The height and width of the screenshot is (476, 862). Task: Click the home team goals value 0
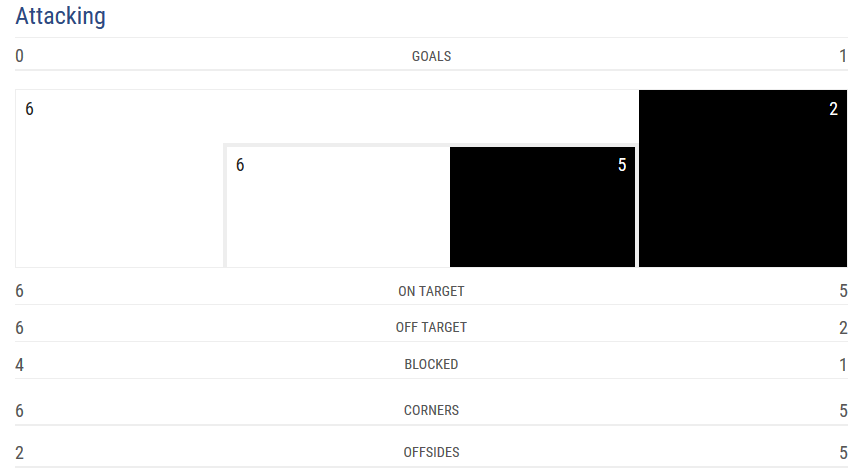(19, 56)
